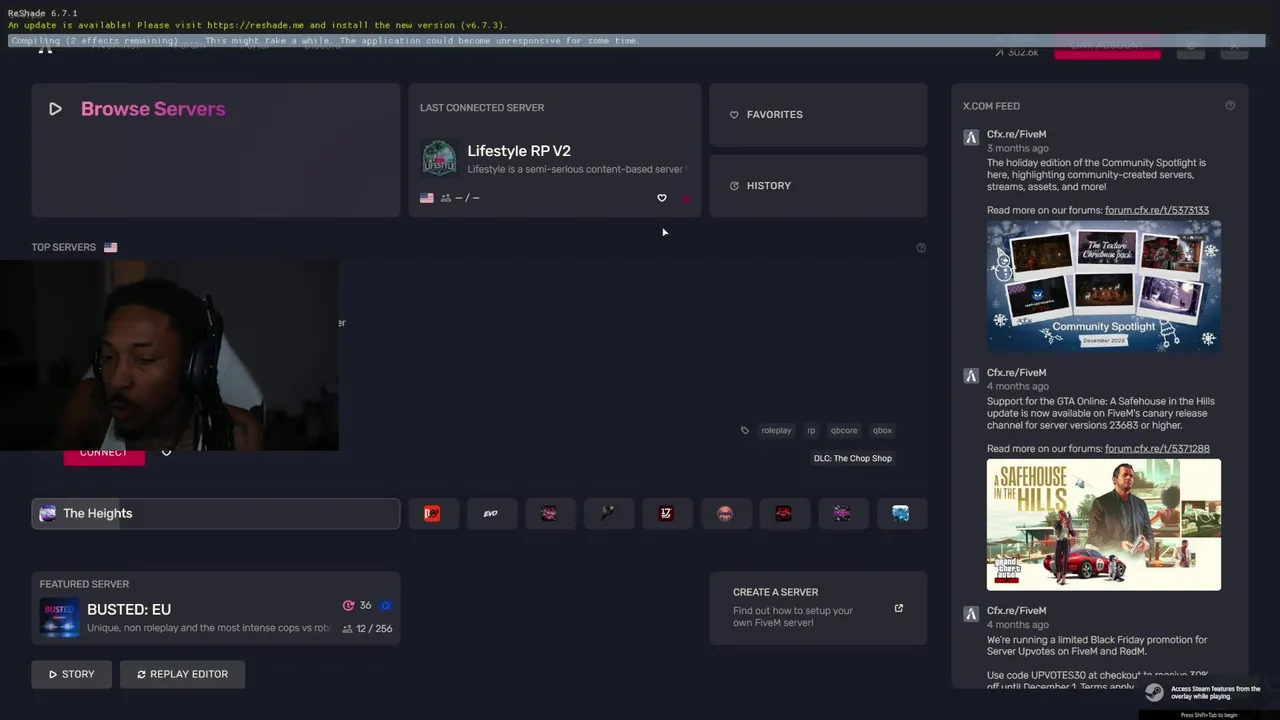
Task: Click the ReShade update notice text
Action: (x=258, y=25)
